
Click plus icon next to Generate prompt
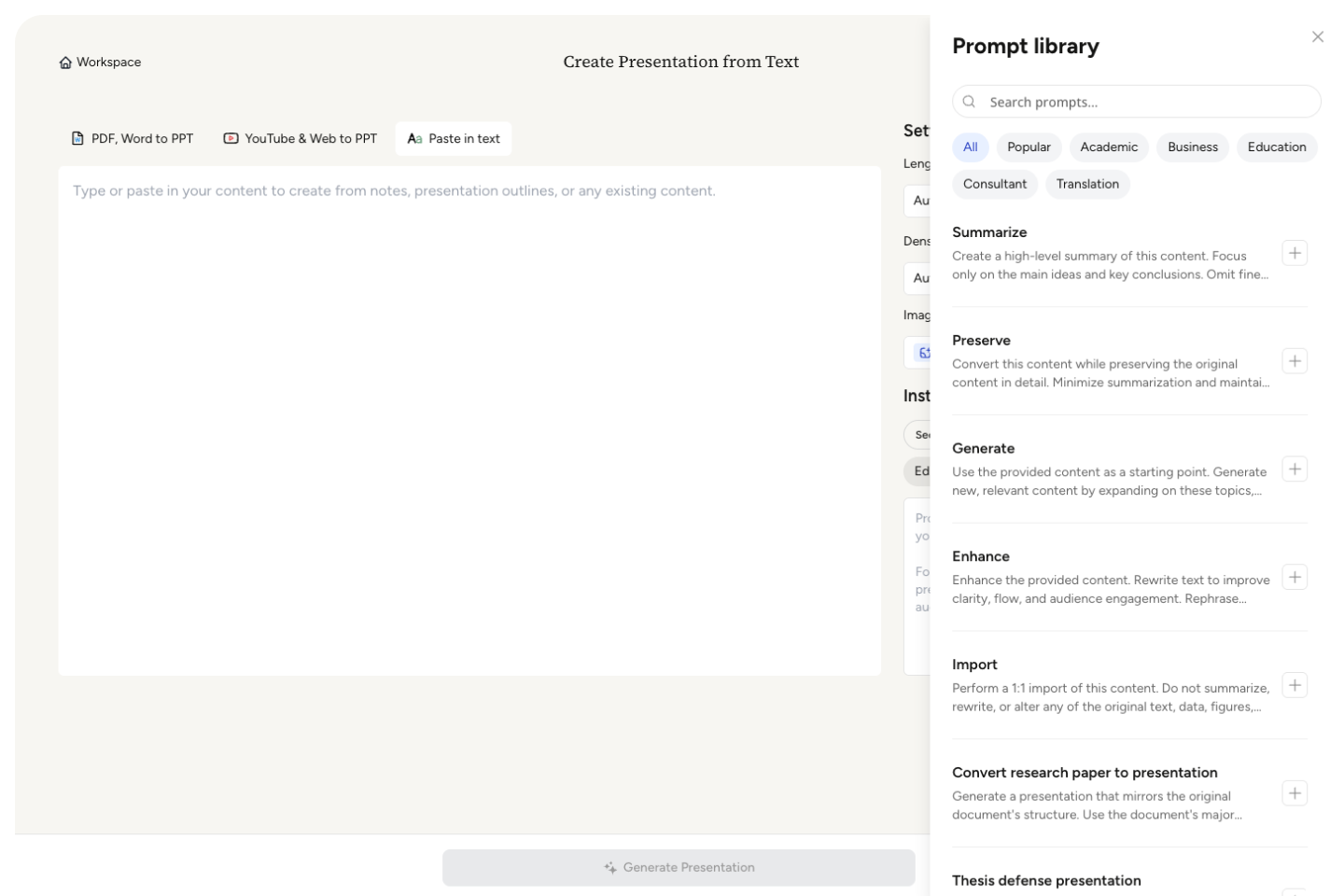tap(1295, 469)
